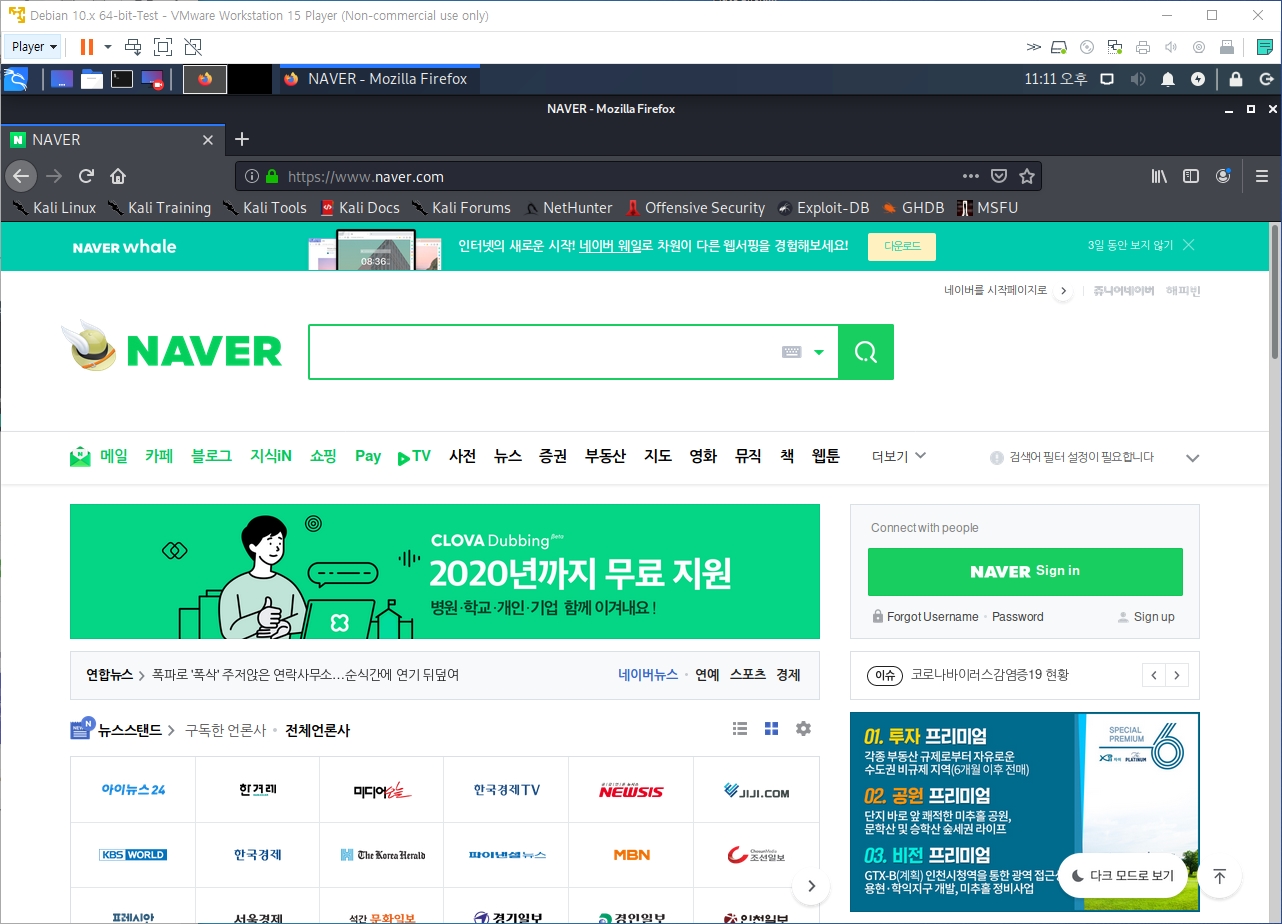This screenshot has width=1282, height=924.
Task: Expand the search autocomplete dropdown arrow
Action: coord(819,352)
